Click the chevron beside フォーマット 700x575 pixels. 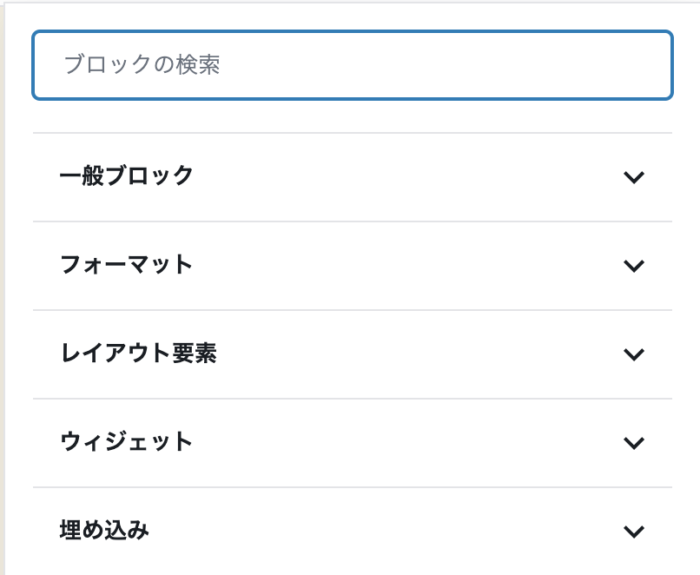(x=633, y=266)
